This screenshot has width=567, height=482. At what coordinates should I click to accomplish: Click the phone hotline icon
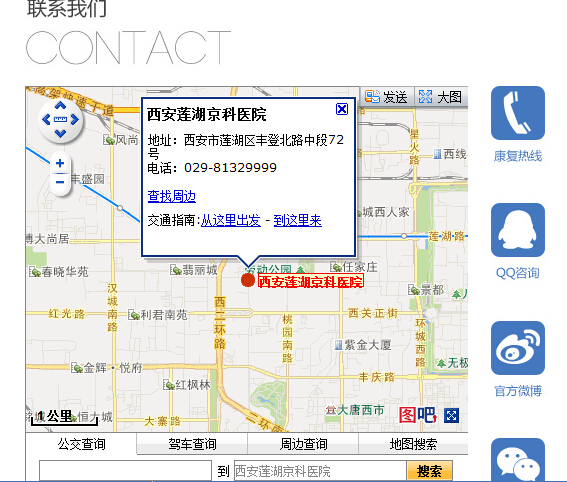click(518, 113)
